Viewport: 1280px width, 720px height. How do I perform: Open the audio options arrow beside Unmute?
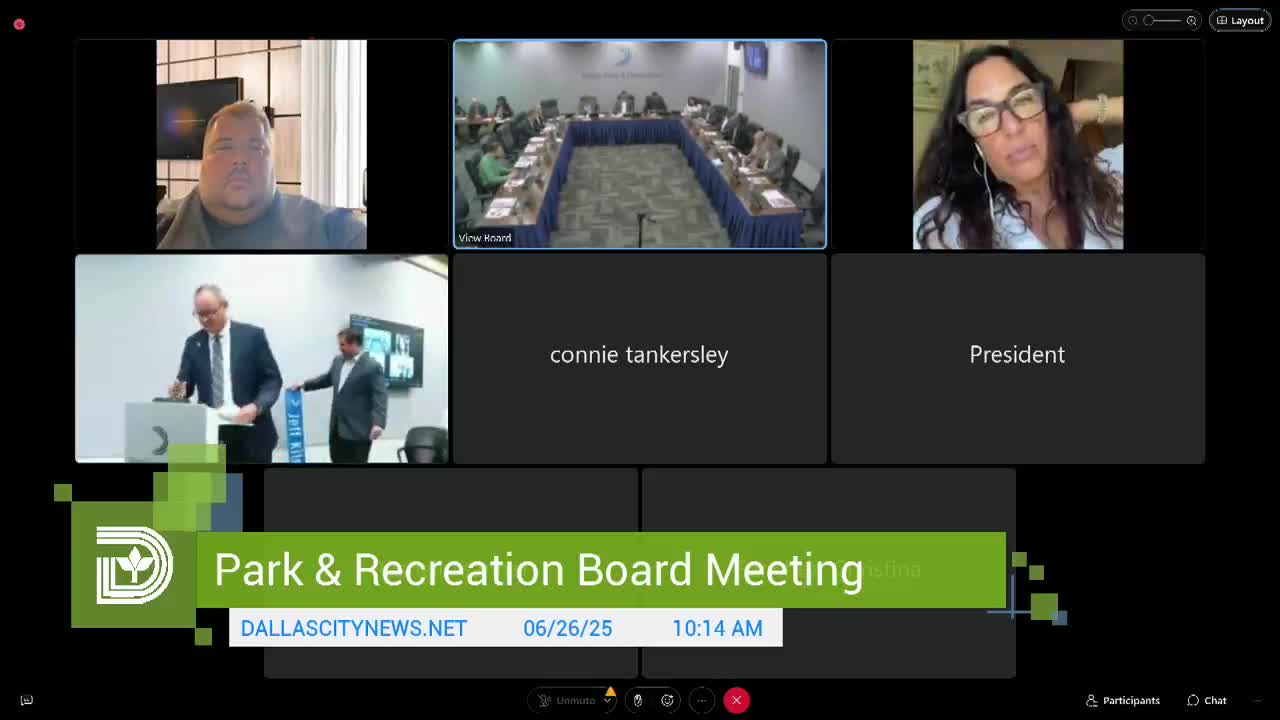607,700
